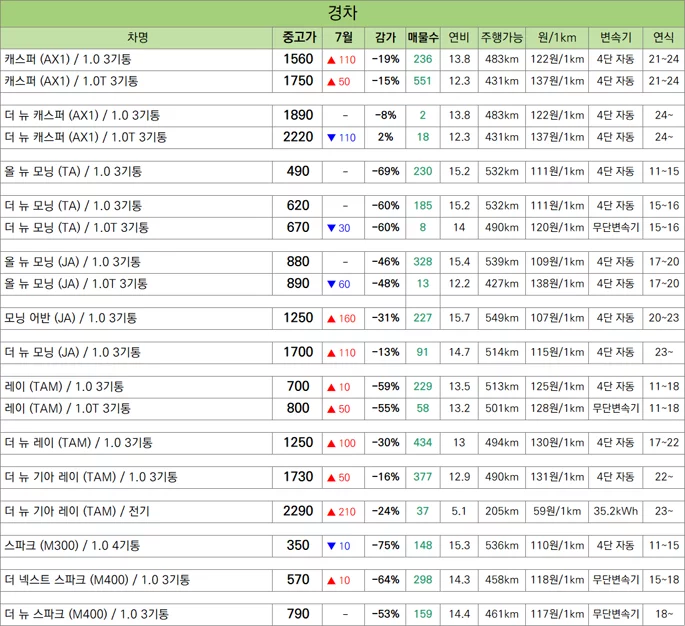The width and height of the screenshot is (685, 626).
Task: Select row 더 넥스트 스파크 (M400) / 1.0 3기통
Action: click(342, 580)
